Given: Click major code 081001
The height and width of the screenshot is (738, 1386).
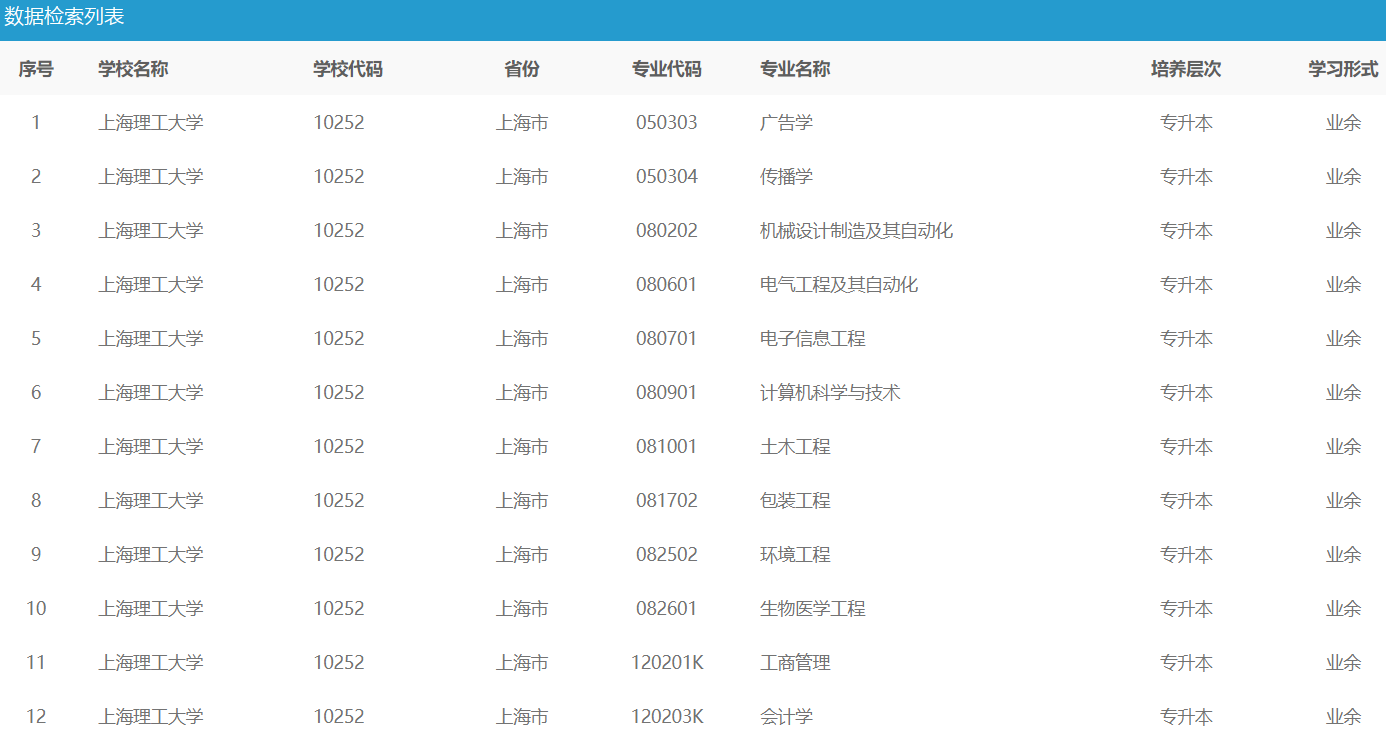Looking at the screenshot, I should pyautogui.click(x=667, y=447).
